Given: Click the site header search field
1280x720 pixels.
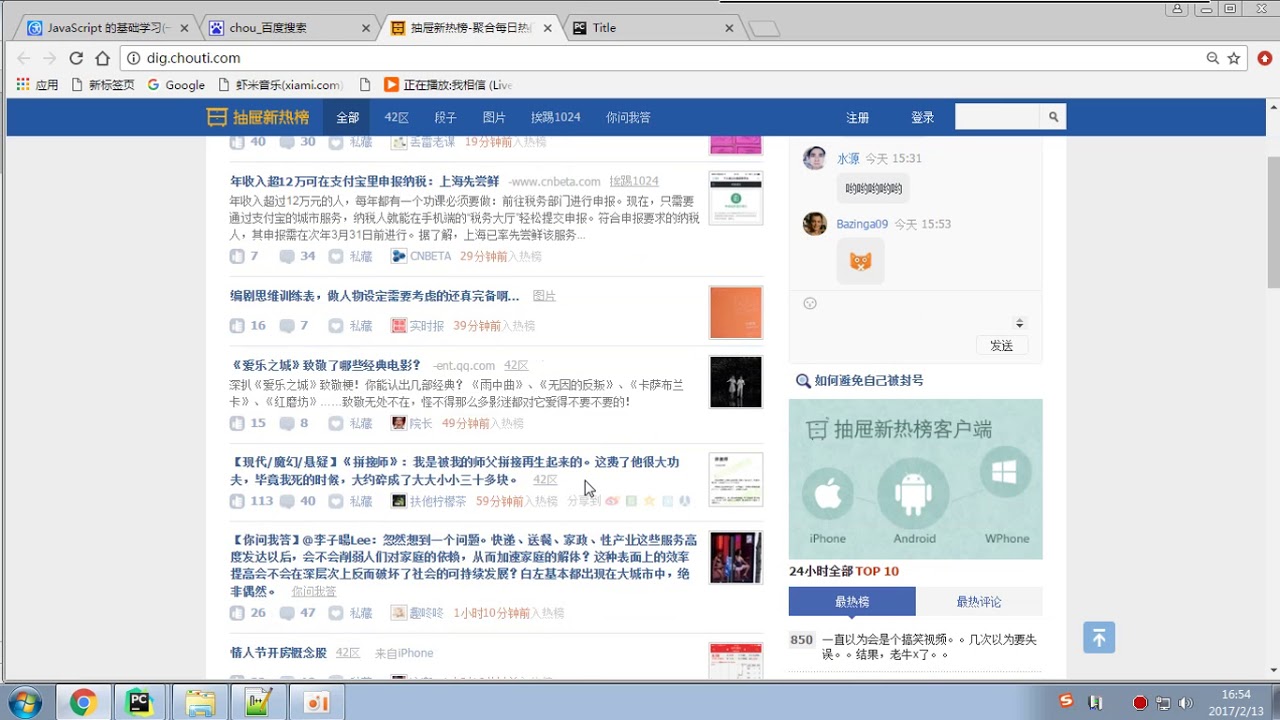Looking at the screenshot, I should 997,117.
